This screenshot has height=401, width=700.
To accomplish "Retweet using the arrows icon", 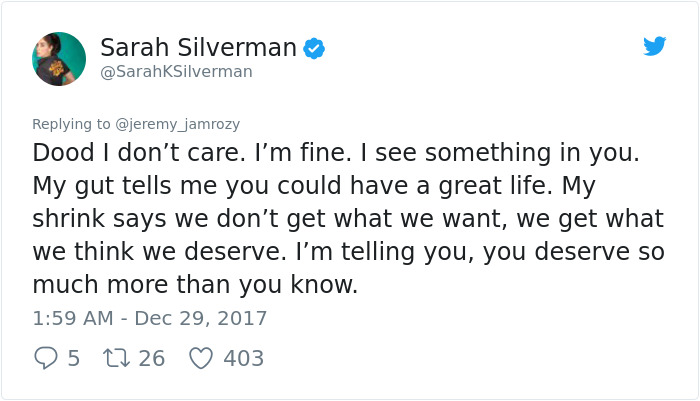I will [117, 358].
